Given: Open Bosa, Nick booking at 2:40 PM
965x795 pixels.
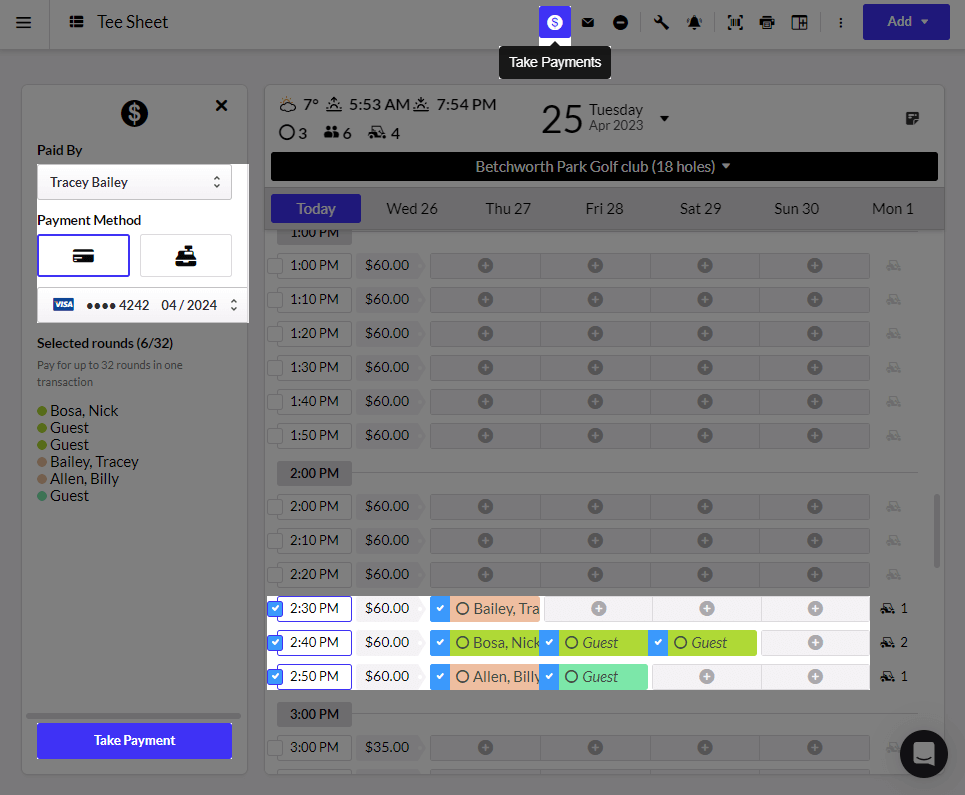Looking at the screenshot, I should pyautogui.click(x=495, y=642).
